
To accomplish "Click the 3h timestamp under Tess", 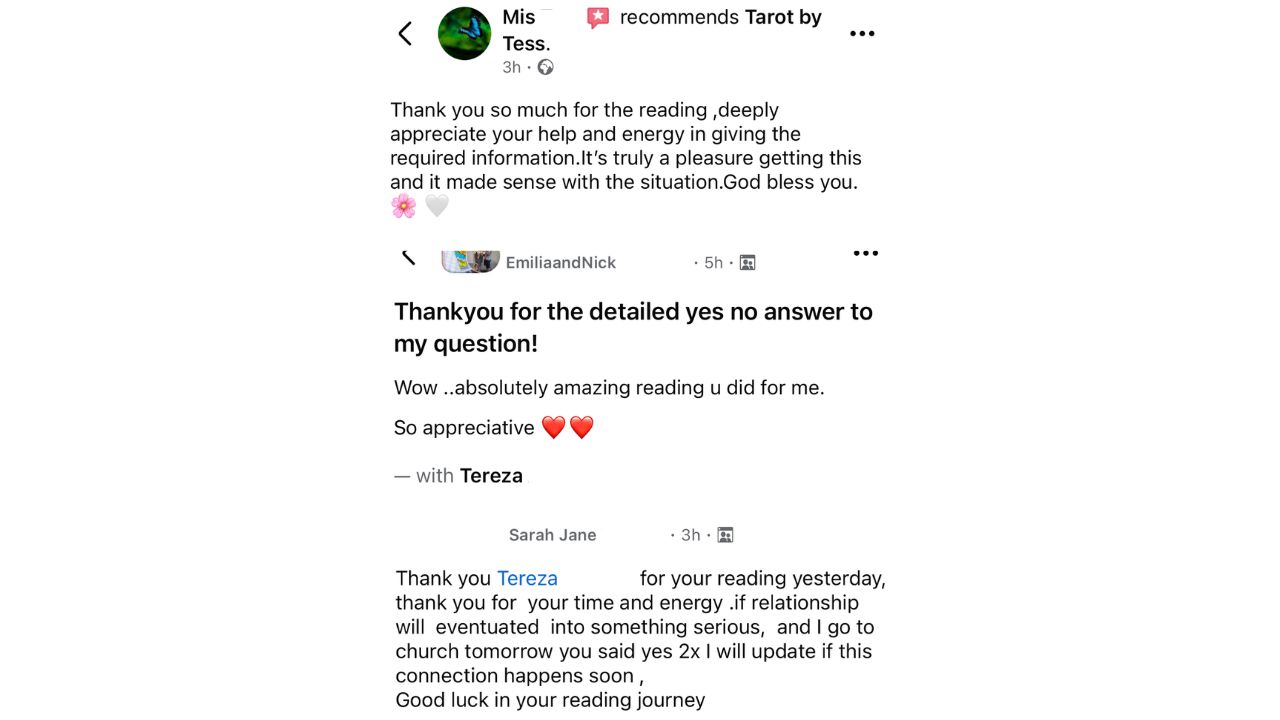I will 512,67.
